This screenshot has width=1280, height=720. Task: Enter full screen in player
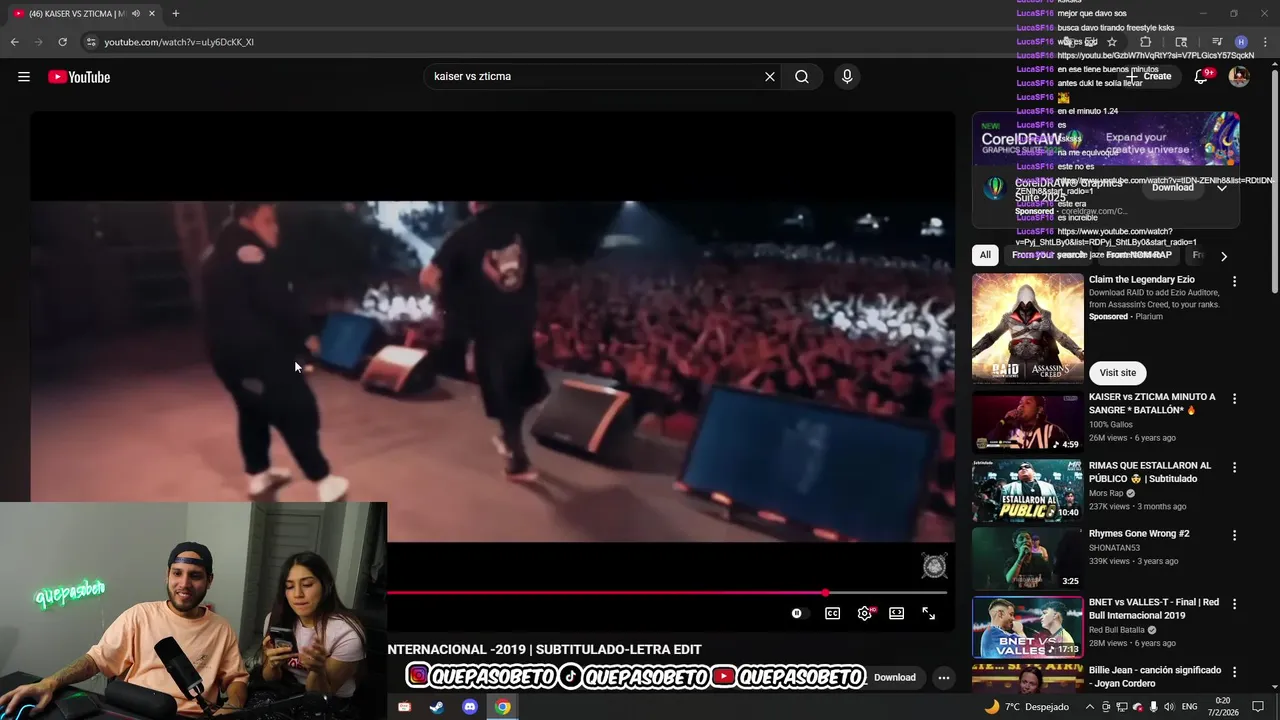(x=929, y=613)
